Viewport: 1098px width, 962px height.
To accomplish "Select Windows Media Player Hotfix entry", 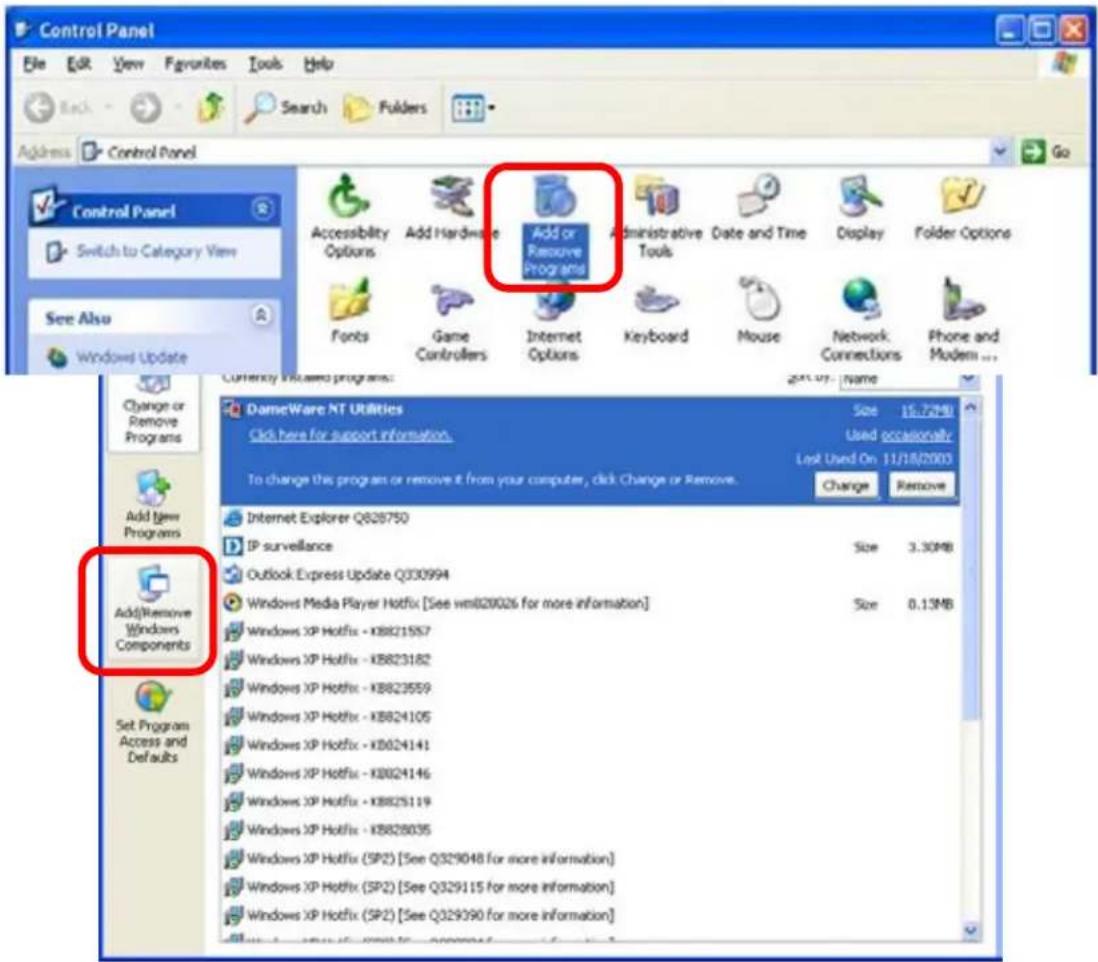I will click(x=590, y=603).
